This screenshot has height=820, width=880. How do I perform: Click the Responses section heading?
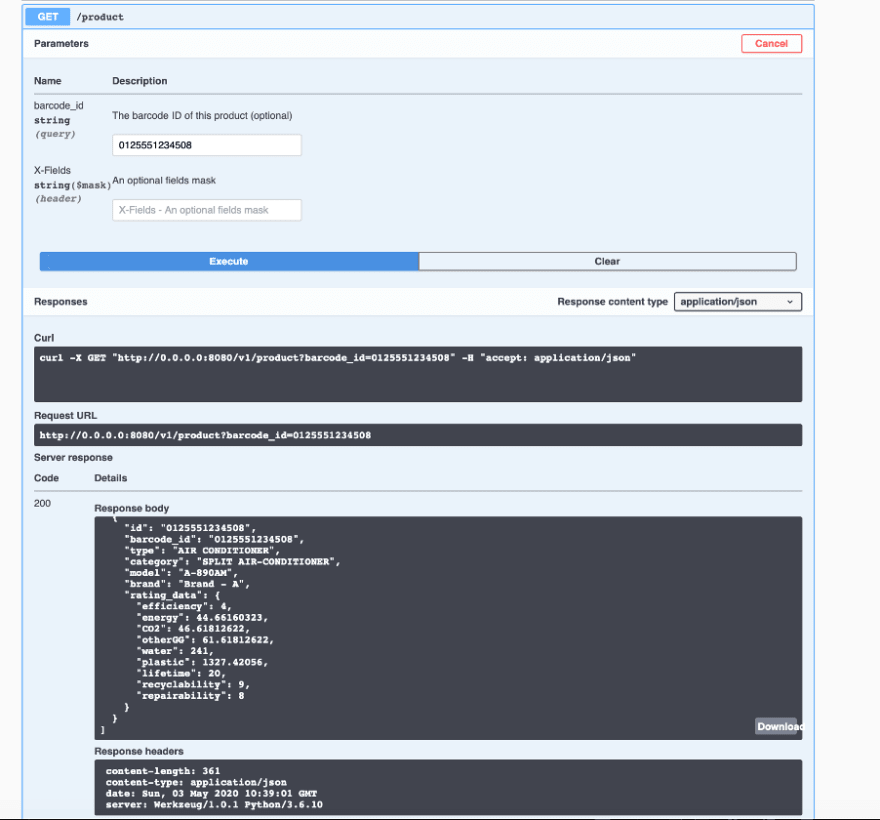pyautogui.click(x=61, y=302)
